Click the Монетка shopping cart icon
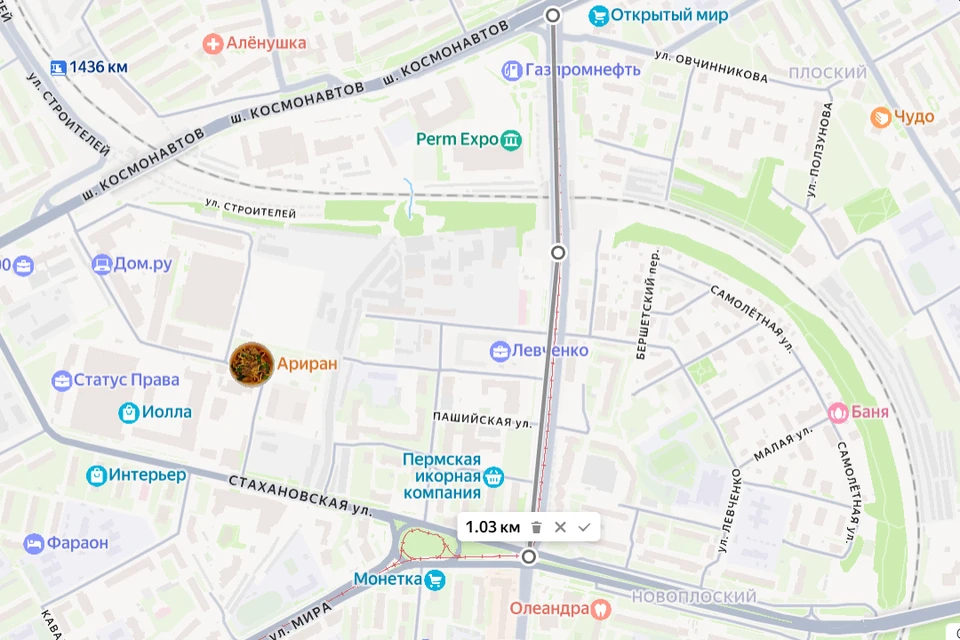Image resolution: width=960 pixels, height=640 pixels. coord(435,580)
